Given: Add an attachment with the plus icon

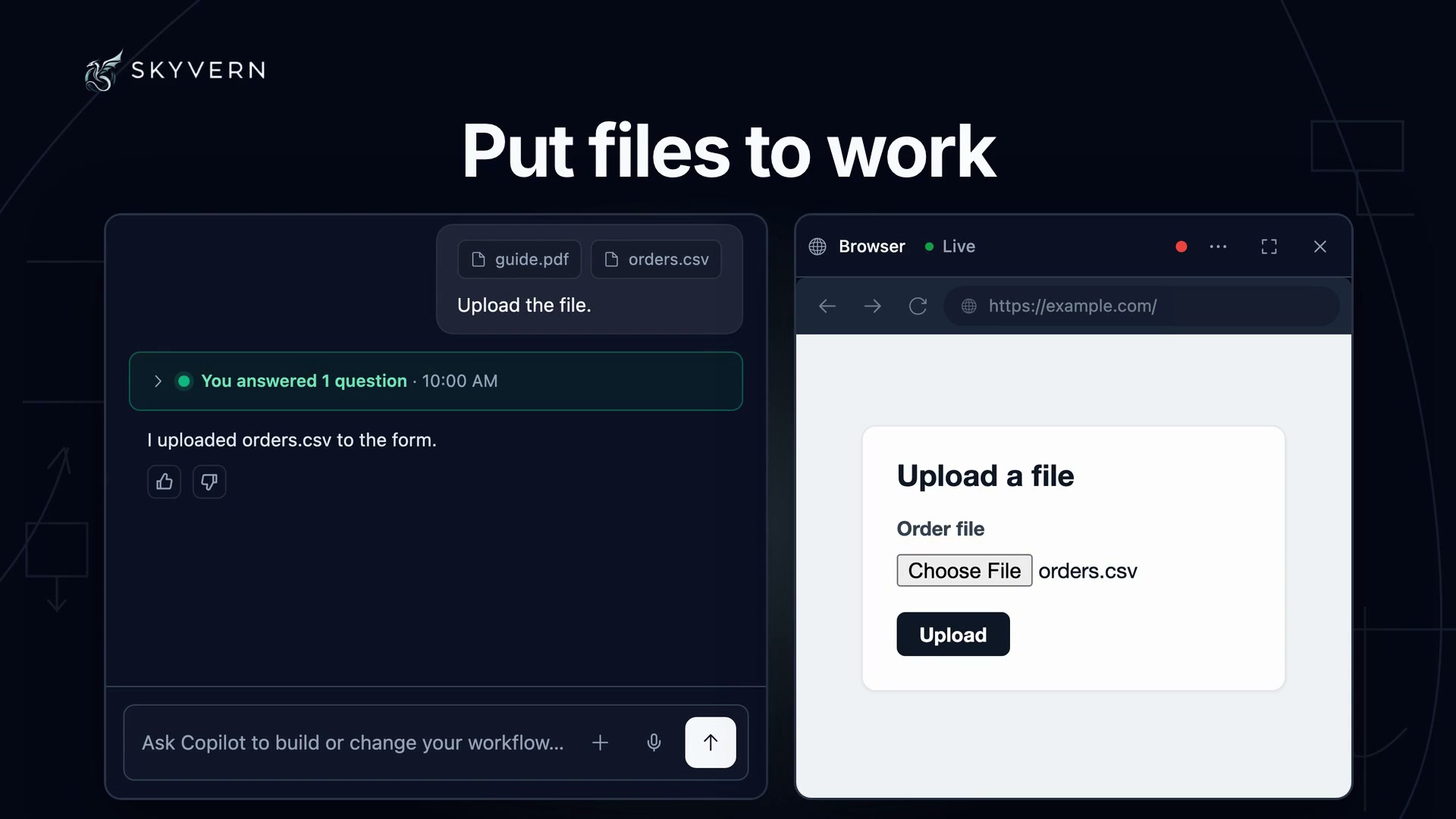Looking at the screenshot, I should (600, 742).
